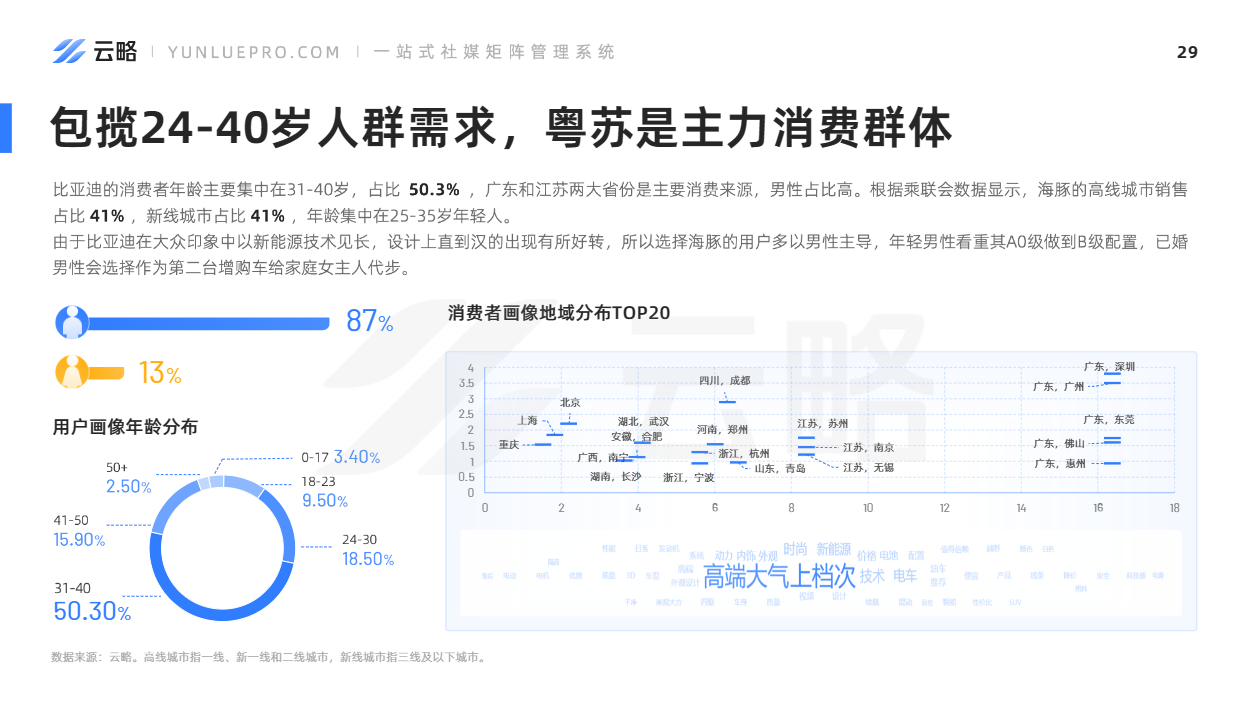Click the 广东，东莞 data label
1250x703 pixels.
click(x=1109, y=420)
